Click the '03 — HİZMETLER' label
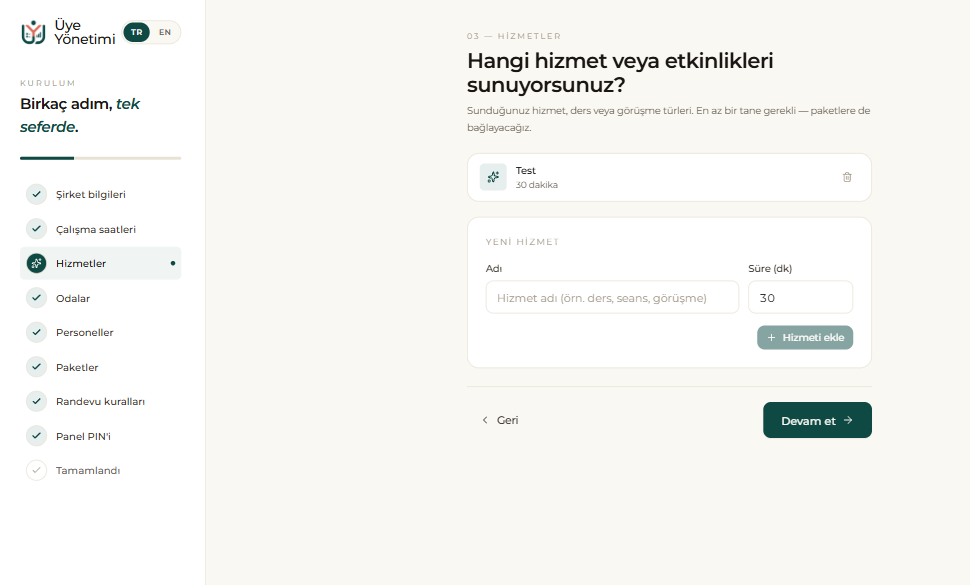This screenshot has width=970, height=585. pyautogui.click(x=514, y=36)
